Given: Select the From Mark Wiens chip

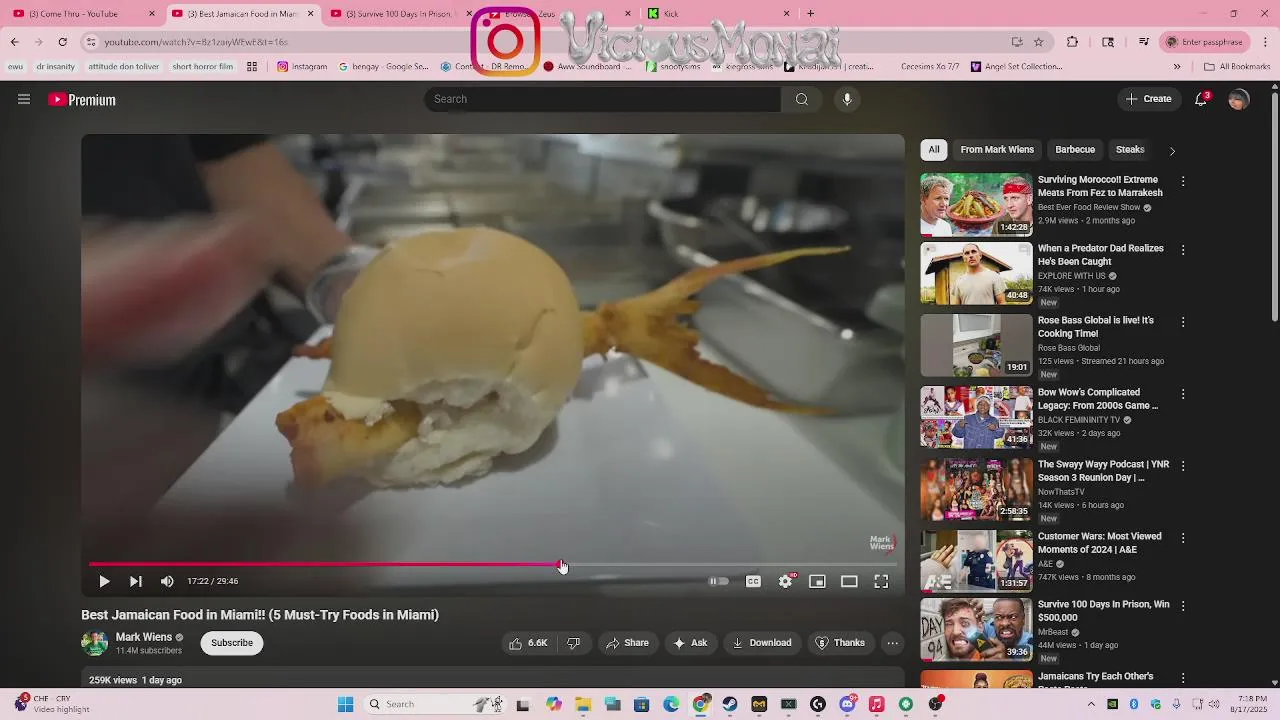Looking at the screenshot, I should point(997,149).
